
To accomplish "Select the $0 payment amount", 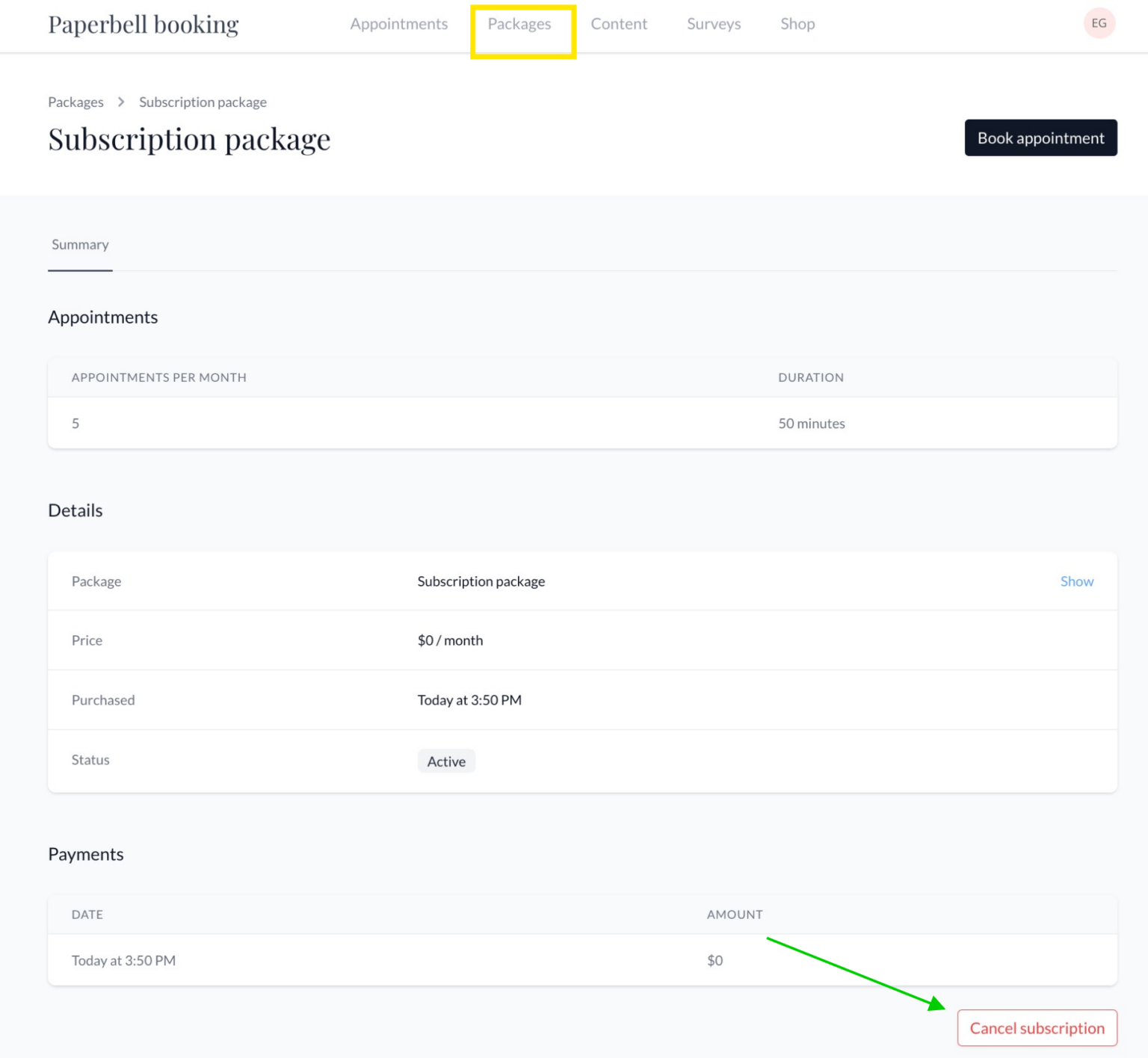I will point(715,960).
